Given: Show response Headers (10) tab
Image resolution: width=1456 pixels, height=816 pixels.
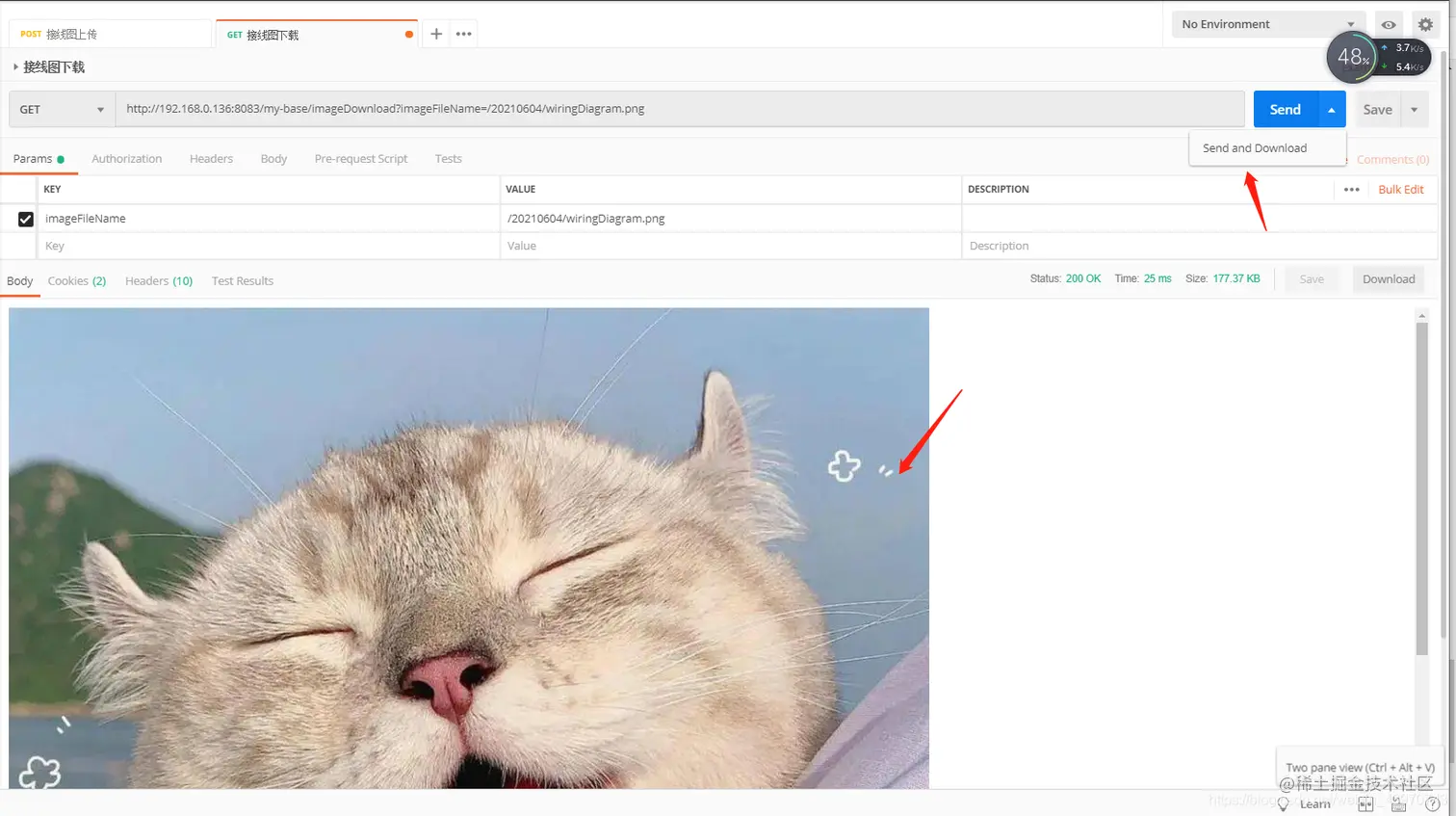Looking at the screenshot, I should (159, 281).
